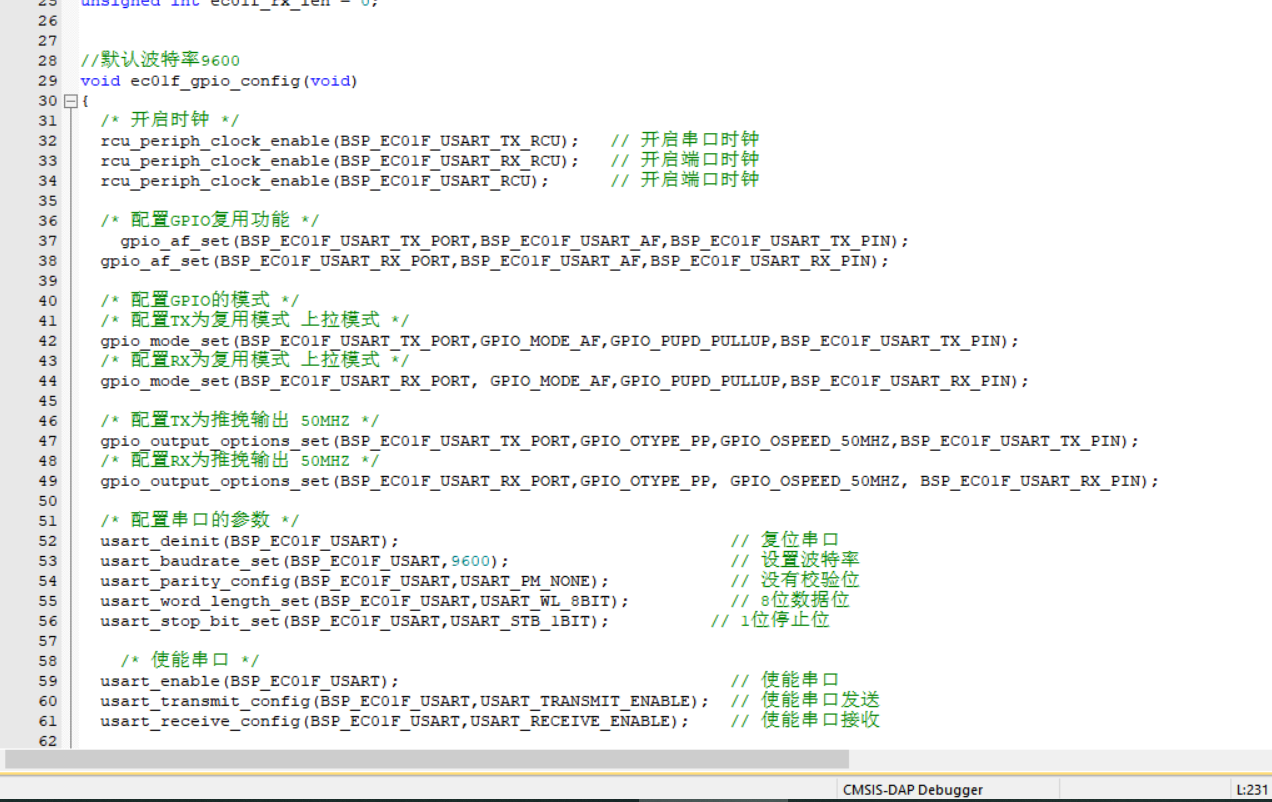
Task: Click the 9600 value in usart_baudrate_set
Action: click(470, 561)
